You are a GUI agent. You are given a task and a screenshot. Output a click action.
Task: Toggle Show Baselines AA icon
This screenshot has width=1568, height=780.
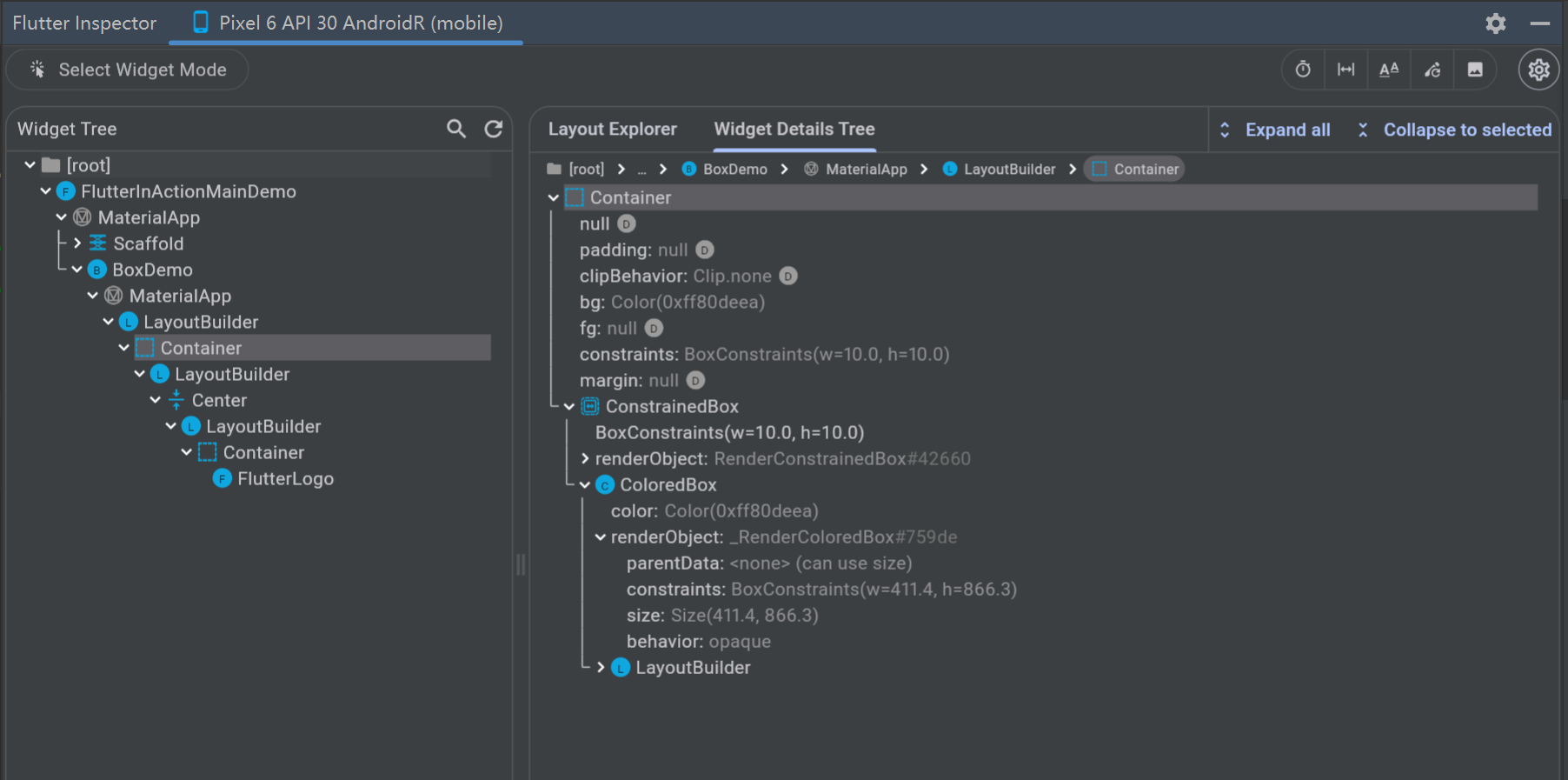point(1389,70)
